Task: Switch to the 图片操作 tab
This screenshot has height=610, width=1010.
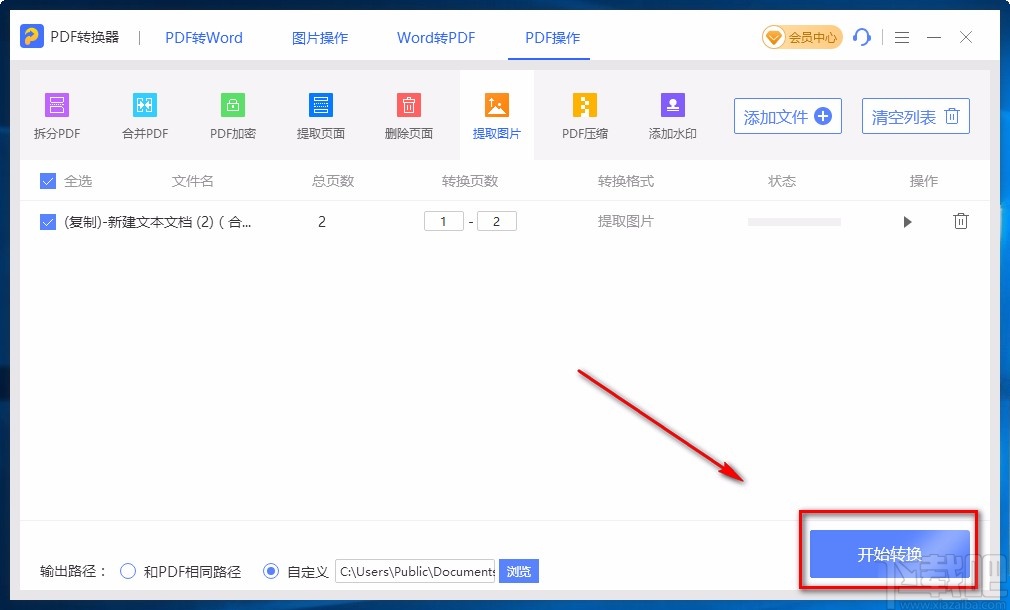Action: pos(320,37)
